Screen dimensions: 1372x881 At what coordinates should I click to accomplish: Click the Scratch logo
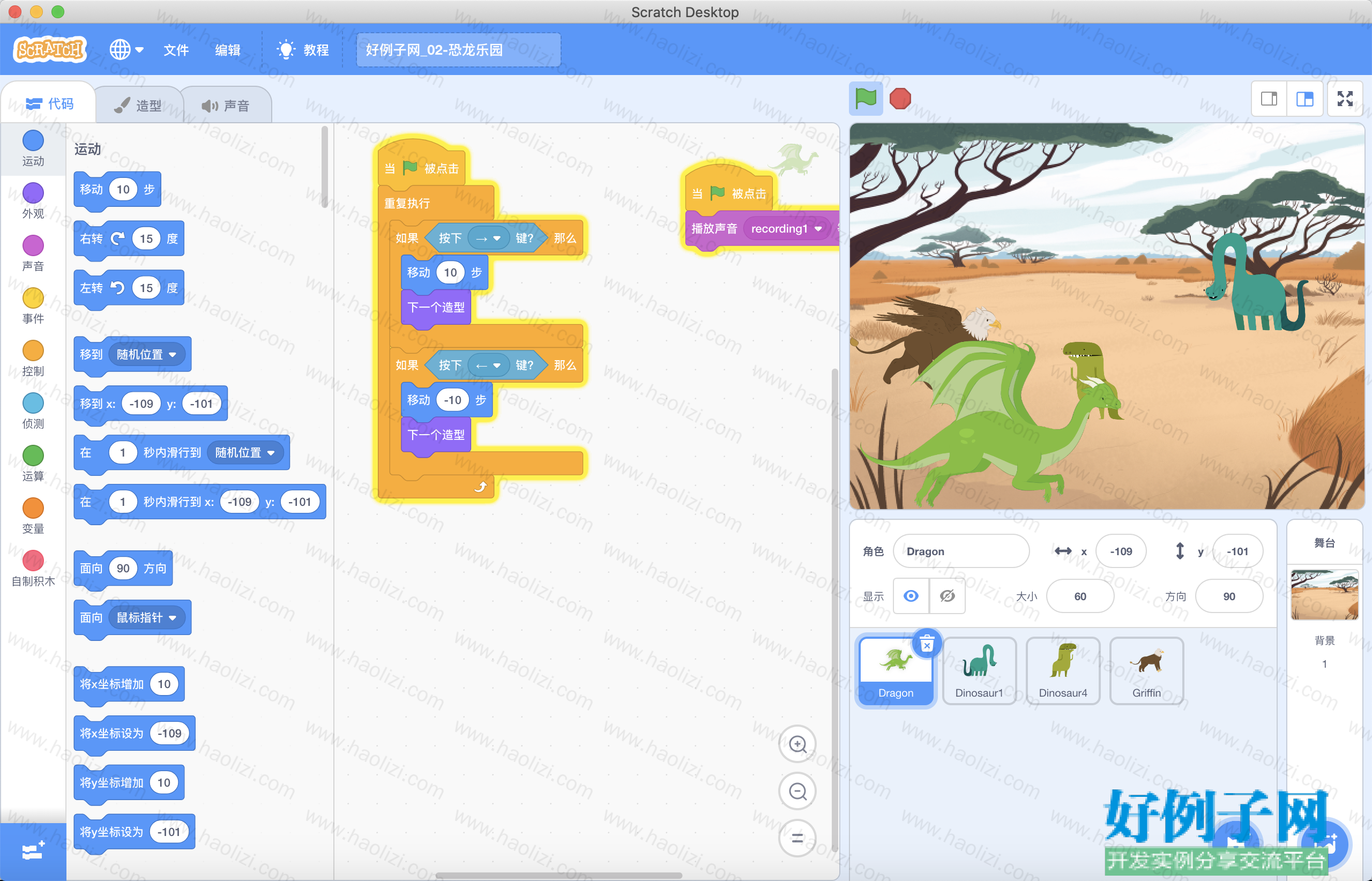pos(50,50)
